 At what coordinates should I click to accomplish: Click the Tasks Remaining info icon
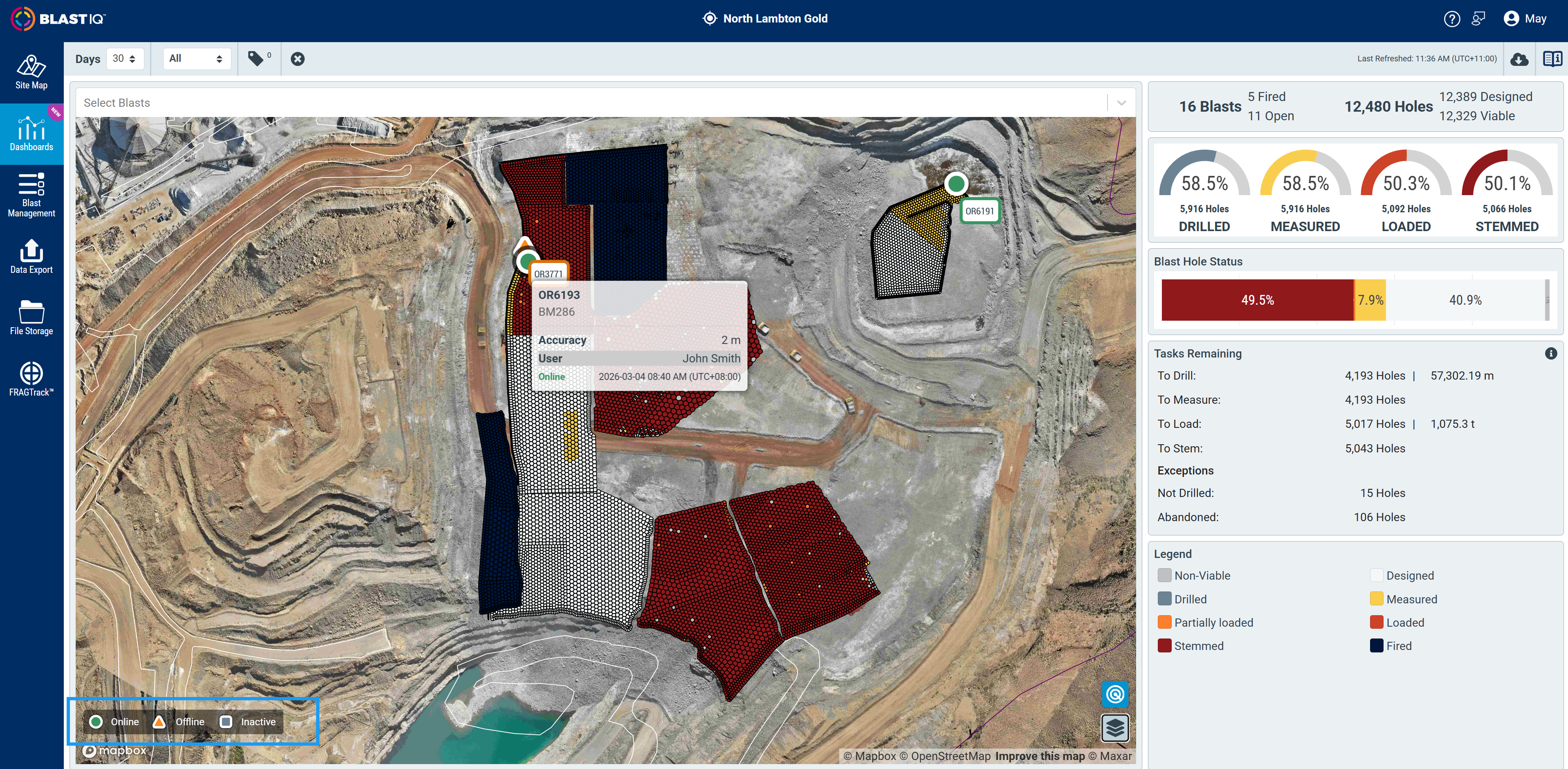coord(1551,353)
